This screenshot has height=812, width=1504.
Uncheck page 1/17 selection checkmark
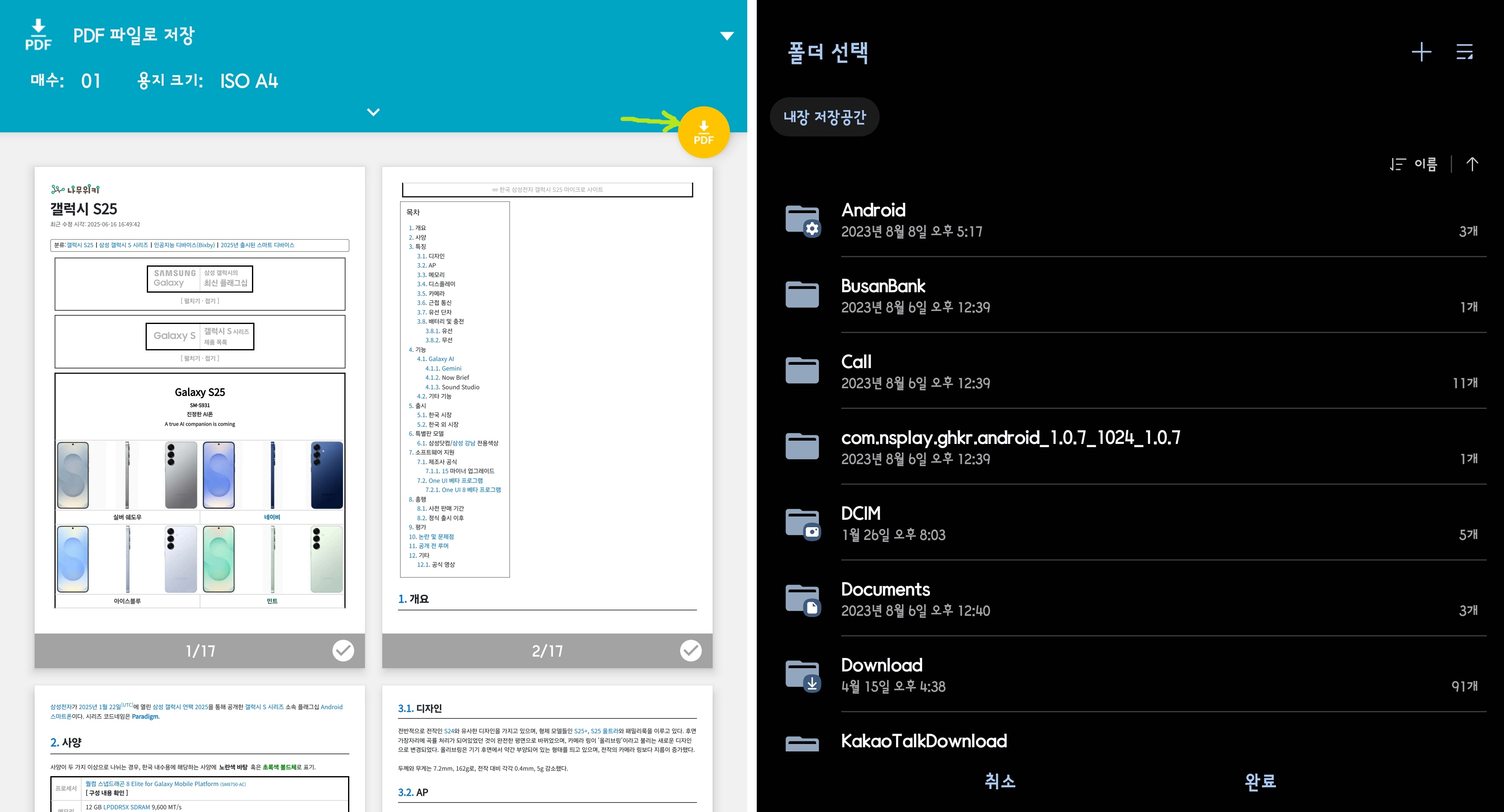[343, 650]
